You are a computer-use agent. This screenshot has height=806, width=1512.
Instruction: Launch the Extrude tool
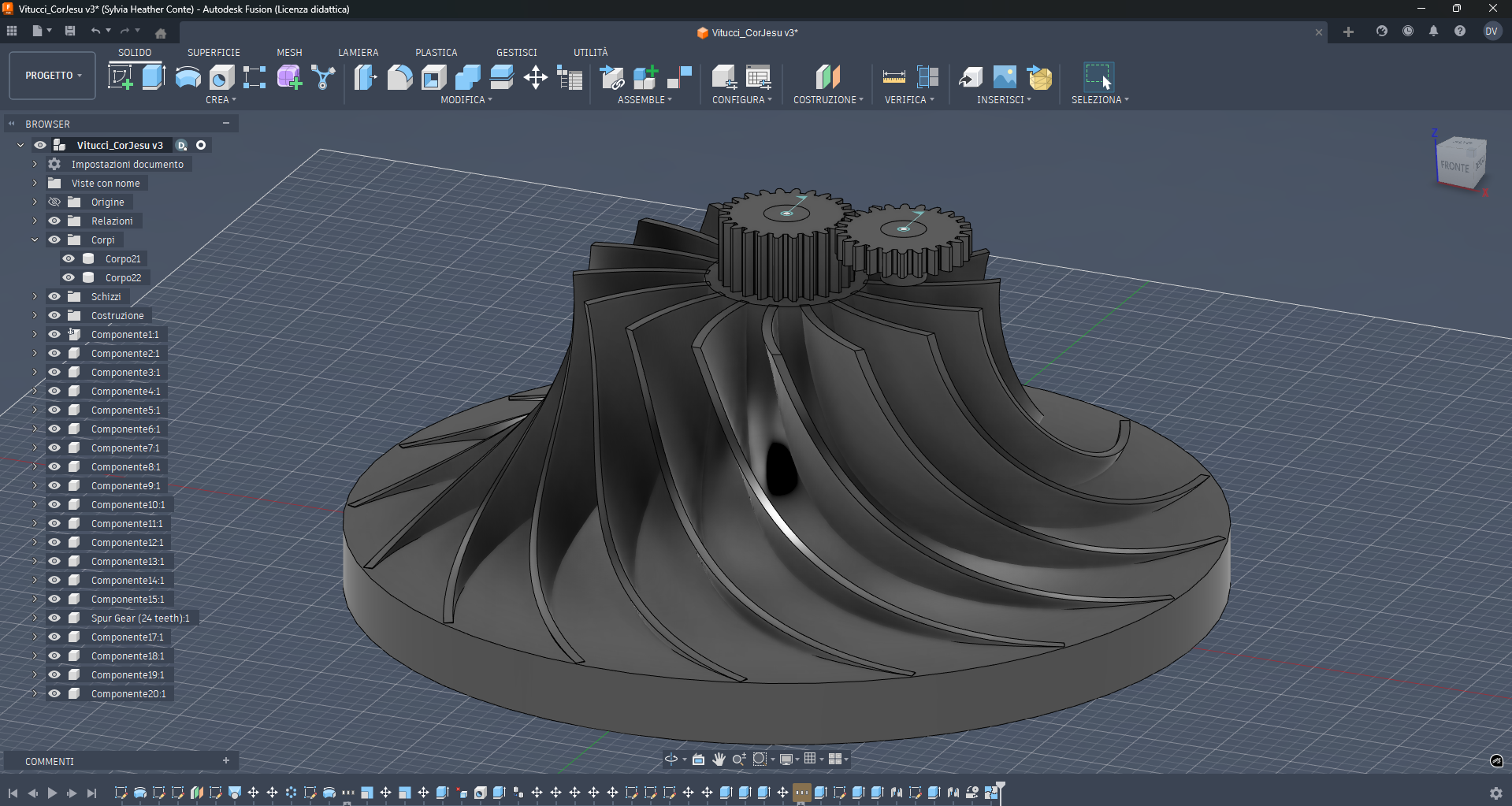[x=152, y=76]
